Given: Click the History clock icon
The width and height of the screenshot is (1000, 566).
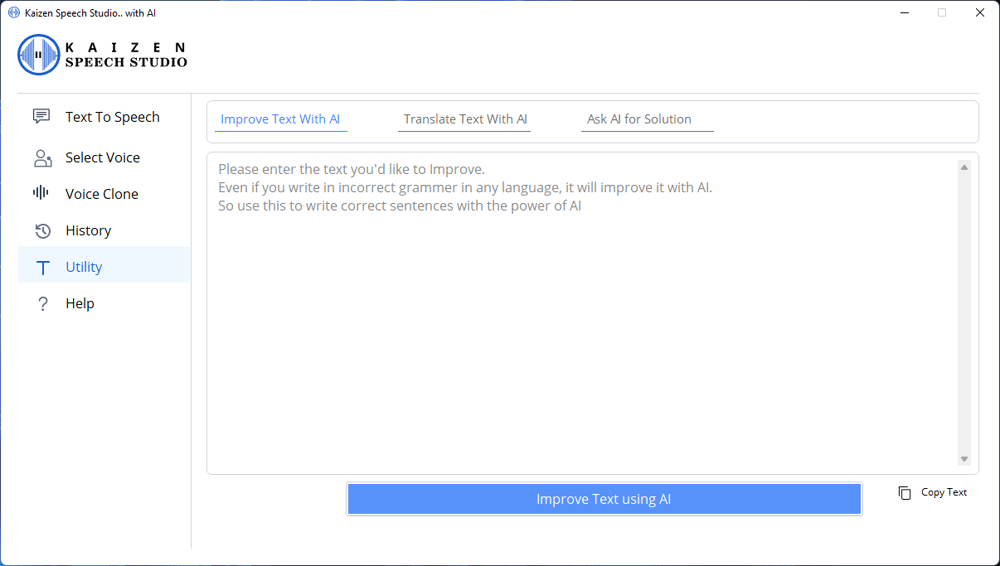Looking at the screenshot, I should point(42,231).
